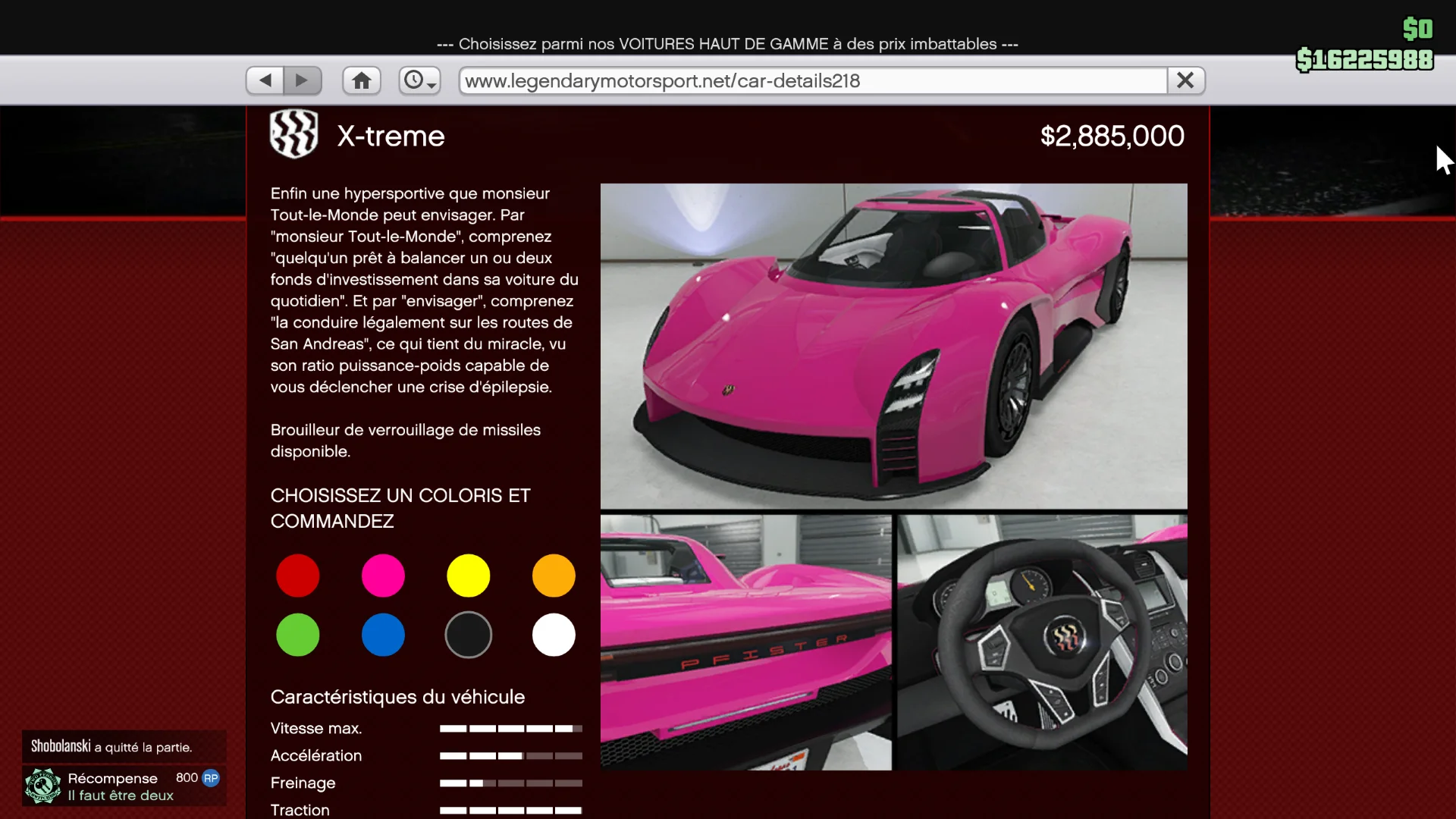
Task: Select the white paint option
Action: point(554,635)
